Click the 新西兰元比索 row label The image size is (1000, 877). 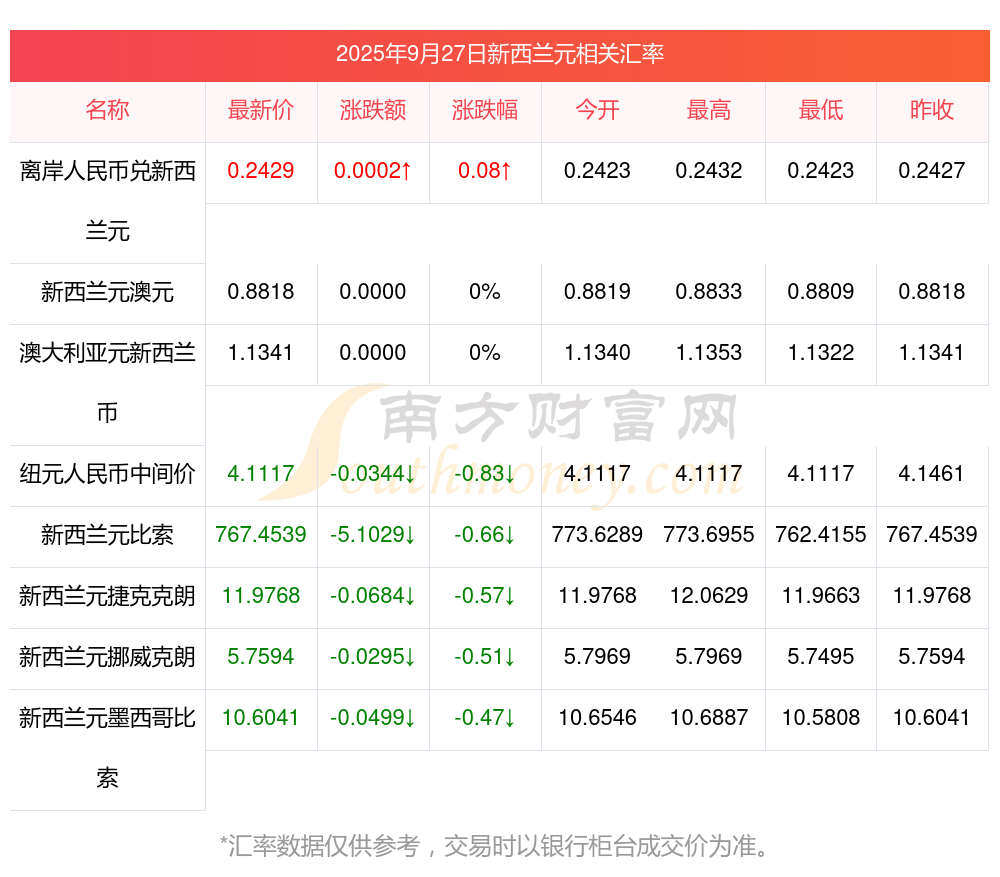point(107,535)
